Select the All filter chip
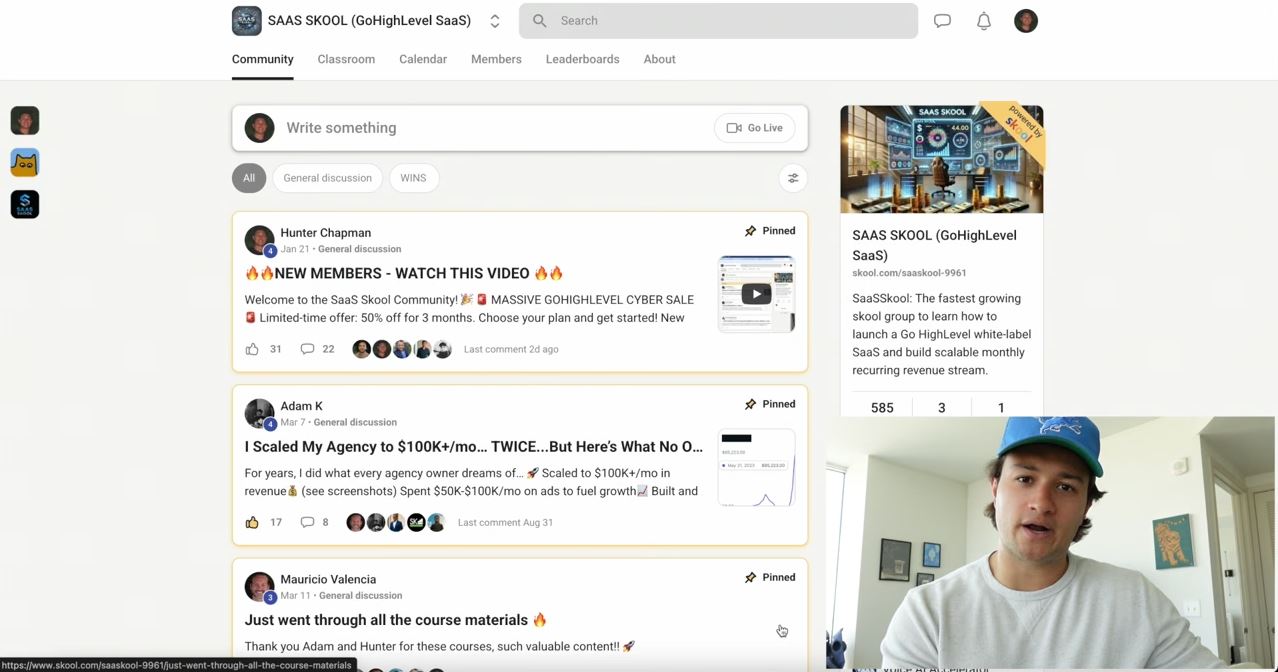1278x672 pixels. click(249, 178)
